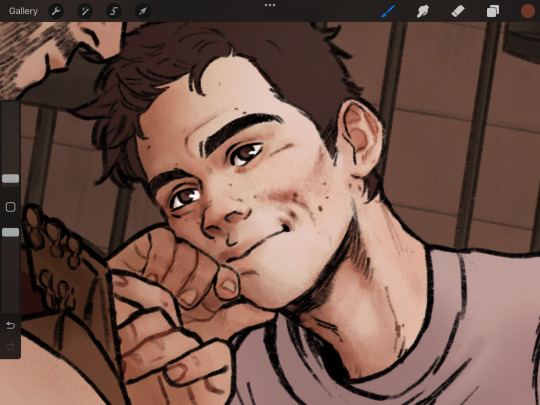Tap the square Modify button in sidebar
Screen dimensions: 540x405
[x=10, y=207]
